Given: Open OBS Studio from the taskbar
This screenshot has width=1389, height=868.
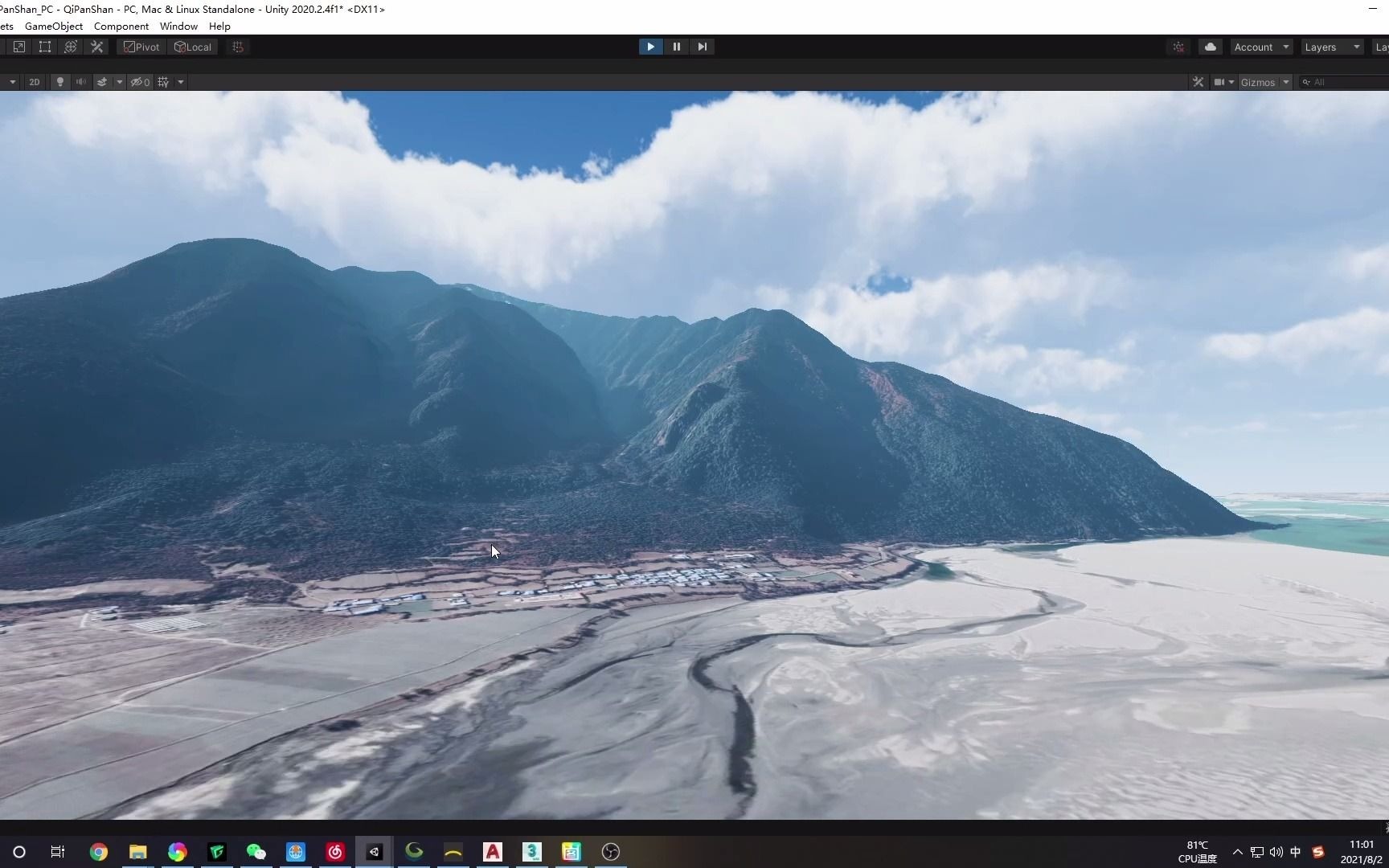Looking at the screenshot, I should (x=610, y=852).
